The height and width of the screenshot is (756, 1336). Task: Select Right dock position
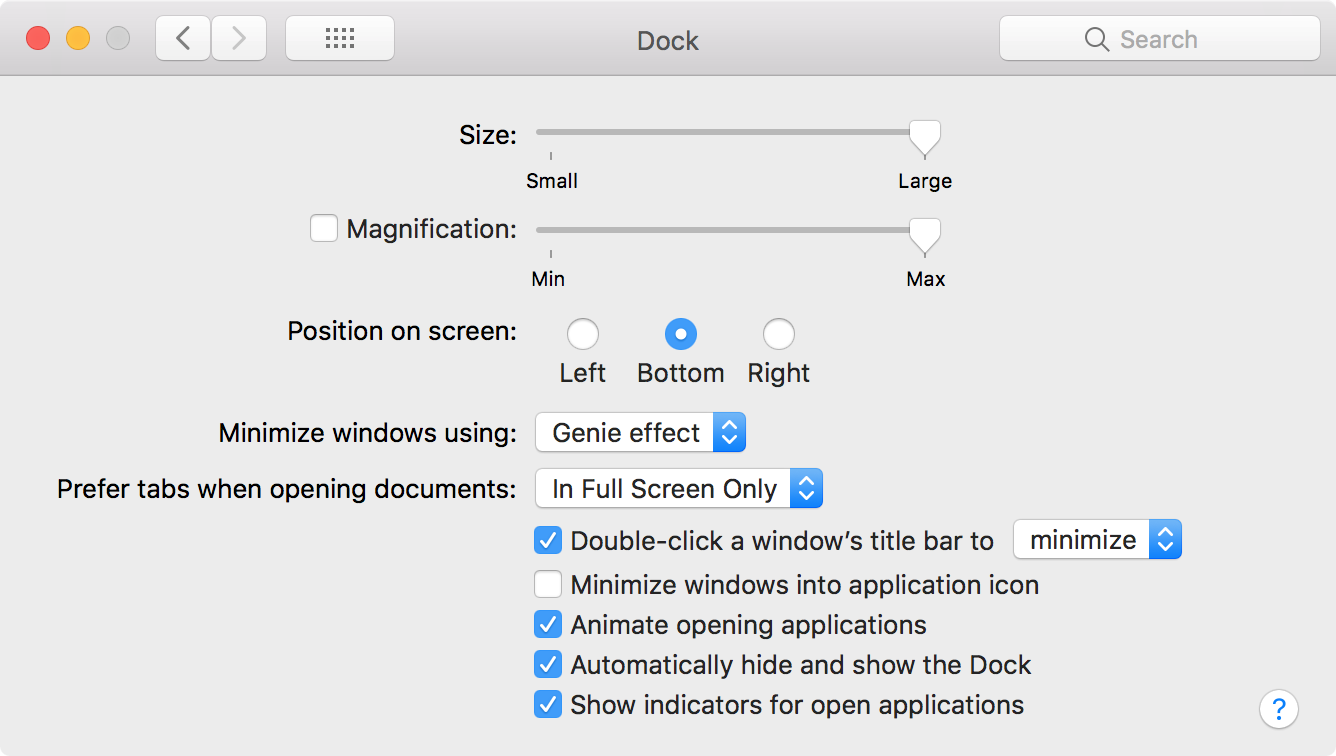779,334
